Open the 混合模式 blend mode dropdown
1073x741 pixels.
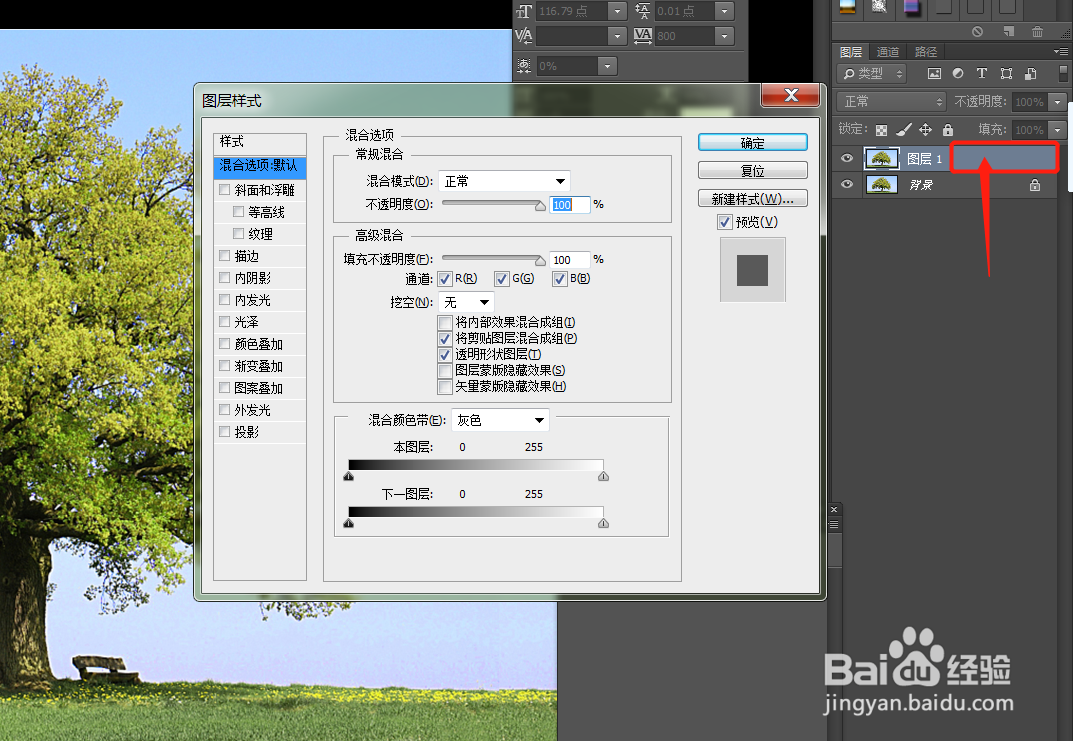point(504,181)
